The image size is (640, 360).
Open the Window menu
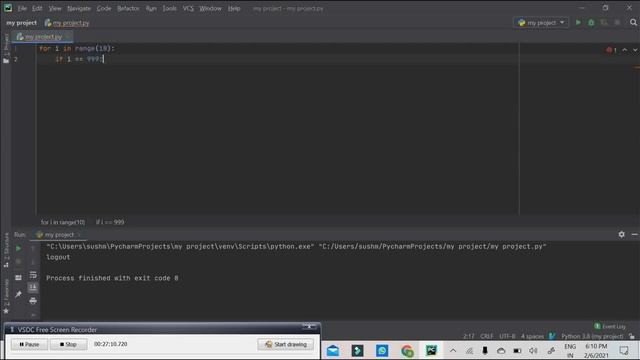tap(210, 8)
